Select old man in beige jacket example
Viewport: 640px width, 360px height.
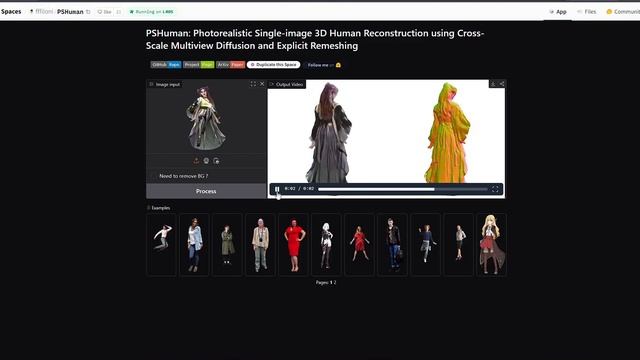pyautogui.click(x=260, y=244)
